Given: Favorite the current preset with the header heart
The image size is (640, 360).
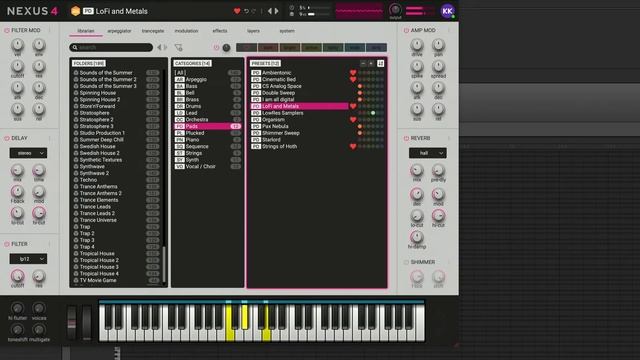Looking at the screenshot, I should click(x=237, y=11).
